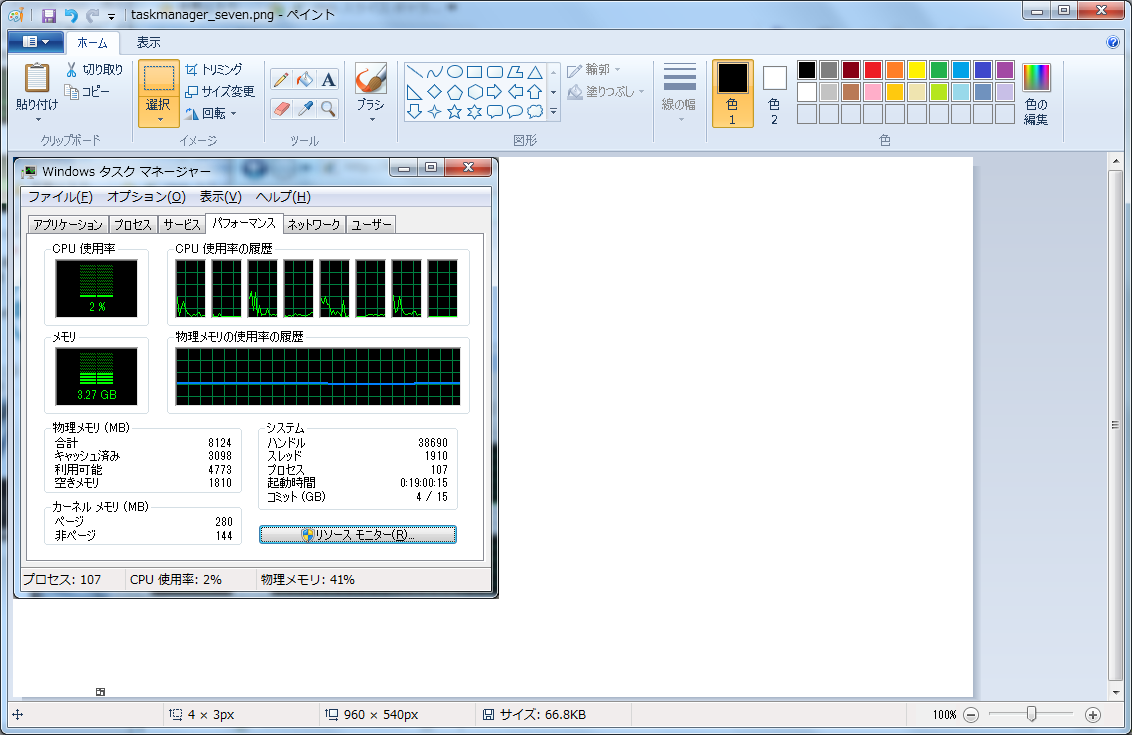Pick the Pentagon shape

(455, 92)
